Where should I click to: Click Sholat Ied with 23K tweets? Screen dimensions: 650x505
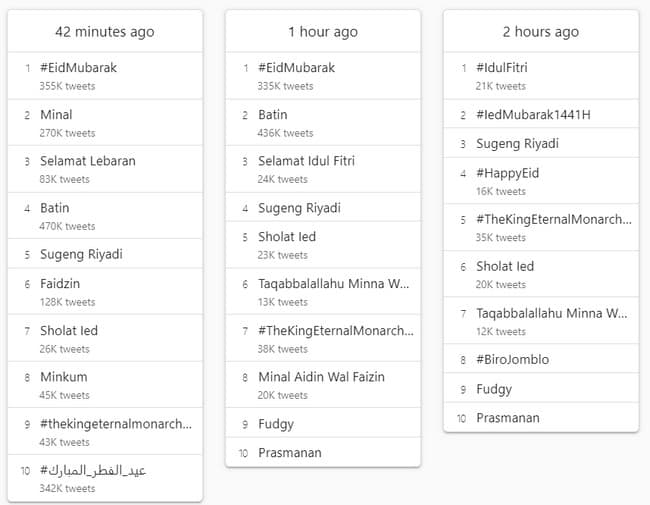point(287,237)
